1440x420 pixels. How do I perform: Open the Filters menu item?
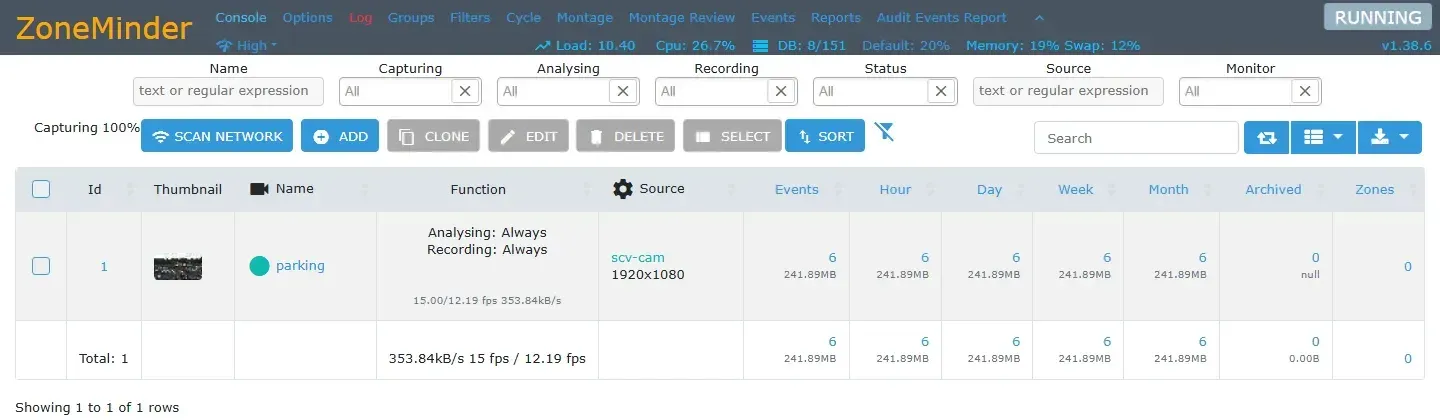point(470,17)
